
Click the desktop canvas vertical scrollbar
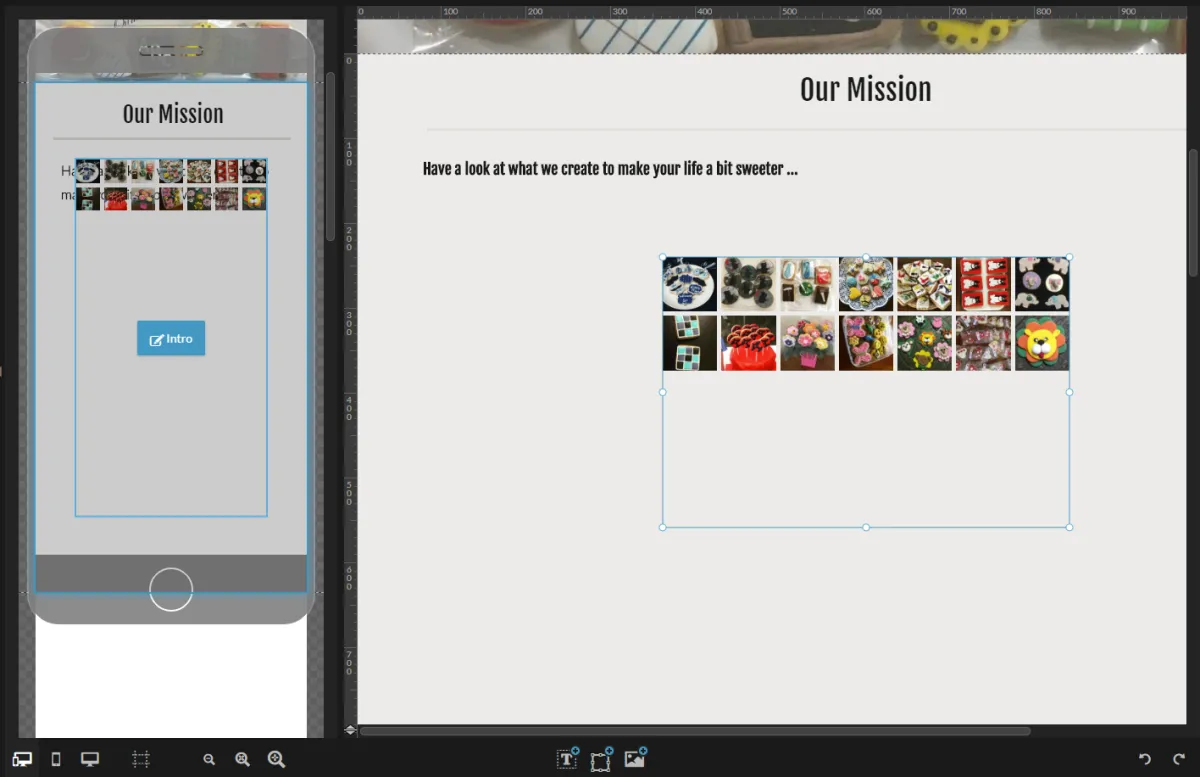pos(1193,213)
